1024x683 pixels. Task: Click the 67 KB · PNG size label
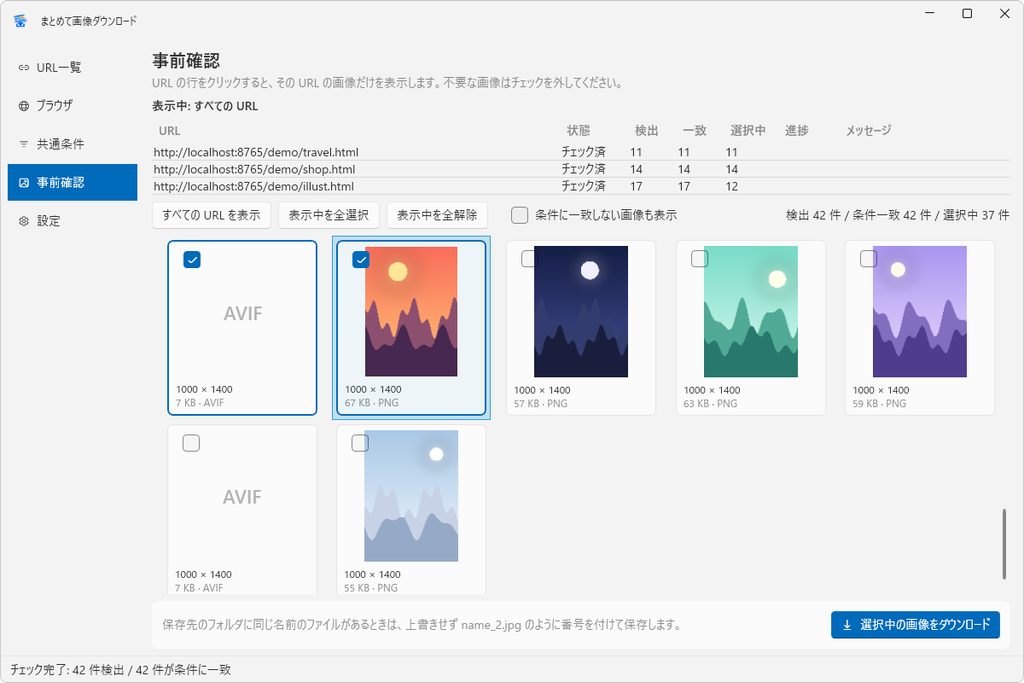coord(372,403)
